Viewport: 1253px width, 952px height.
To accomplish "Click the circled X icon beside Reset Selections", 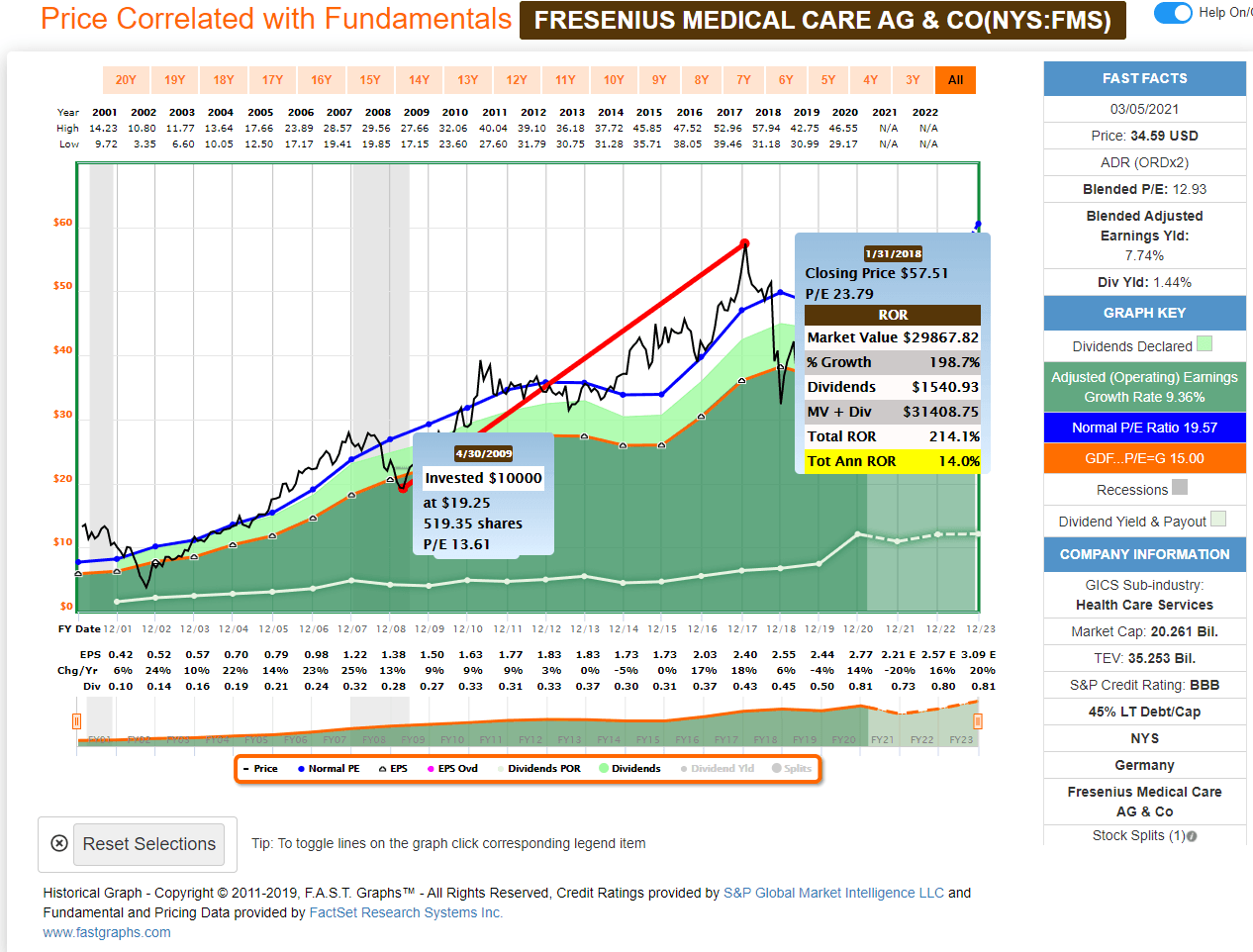I will [x=59, y=843].
